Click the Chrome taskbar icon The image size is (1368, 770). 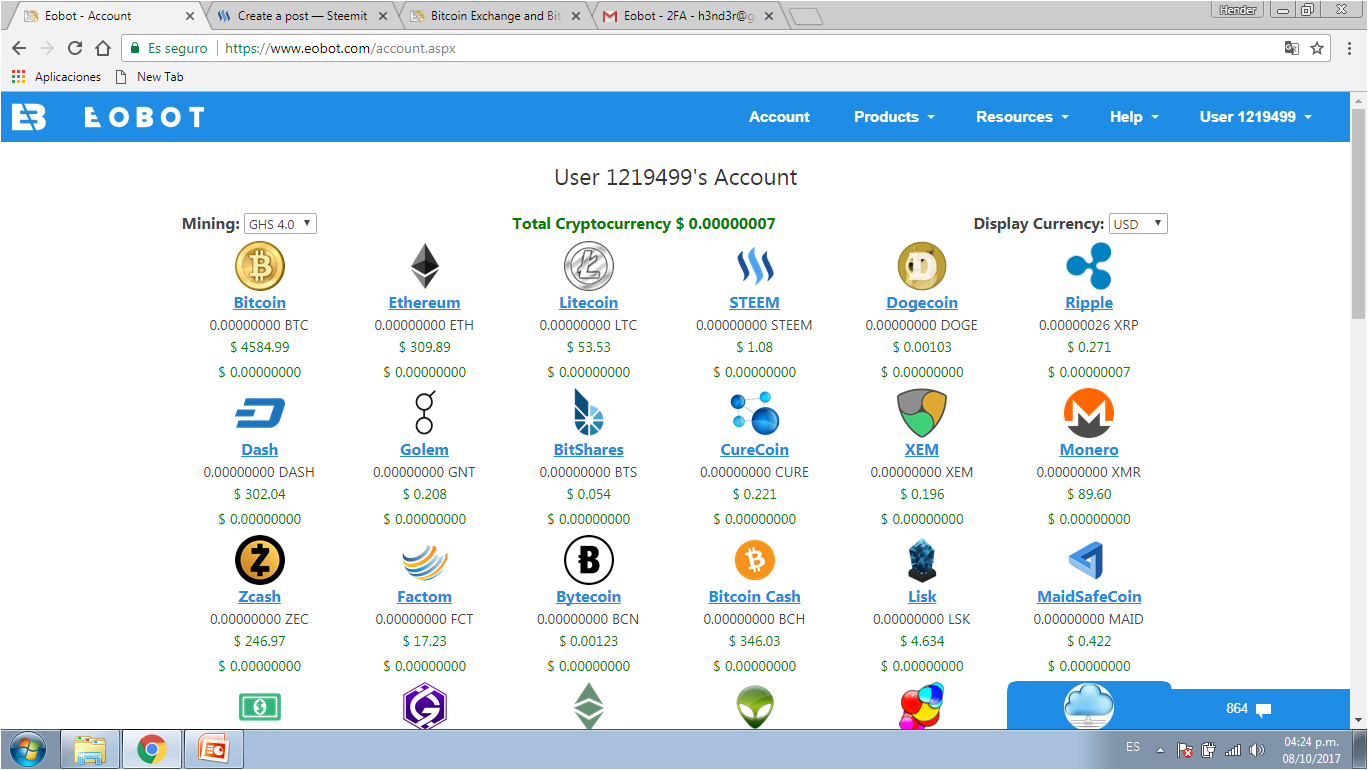click(152, 749)
